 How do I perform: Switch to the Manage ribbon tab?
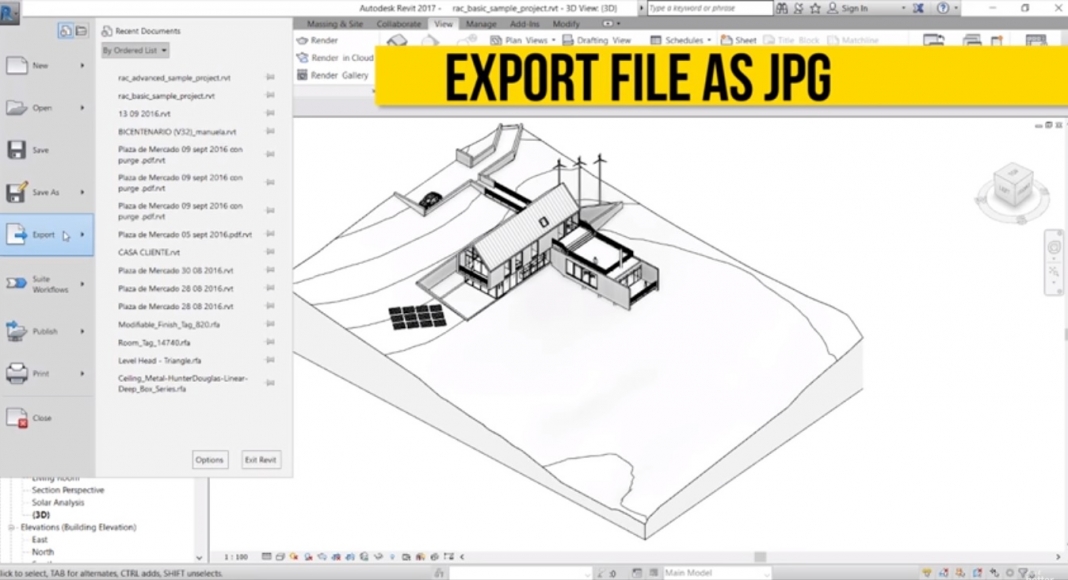tap(480, 23)
